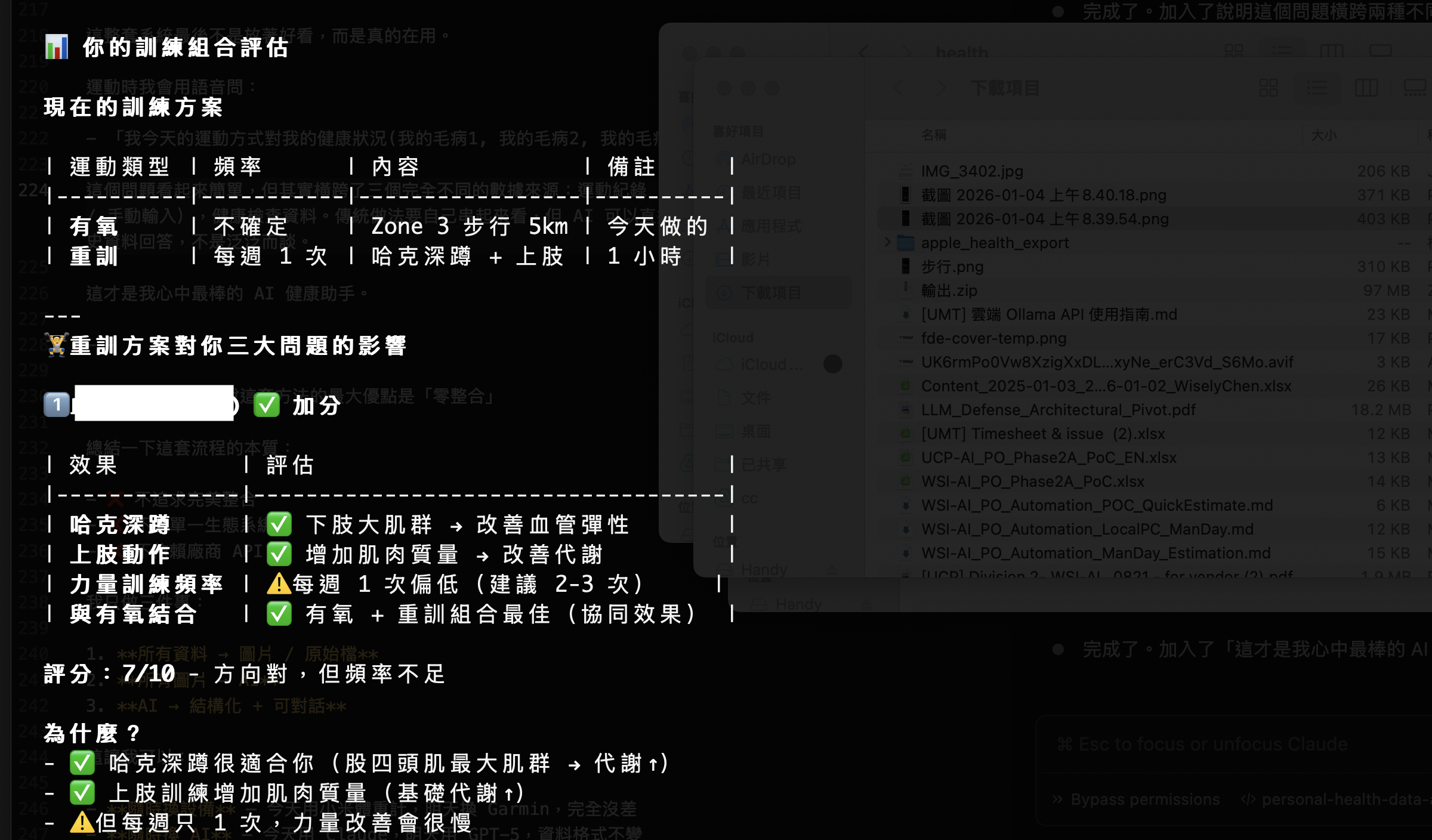Collapse the iCloud sidebar section
Viewport: 1432px width, 840px height.
point(732,337)
